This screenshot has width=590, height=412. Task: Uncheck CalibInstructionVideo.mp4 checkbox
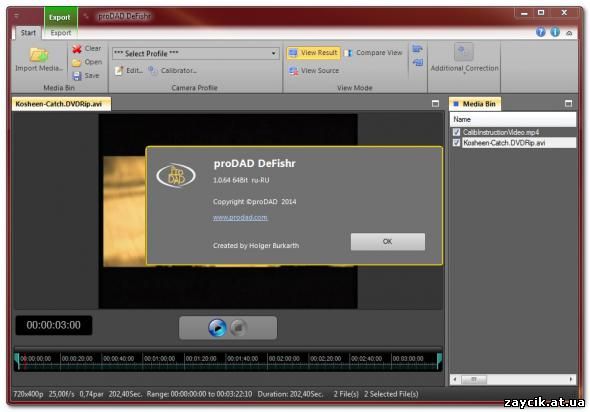pyautogui.click(x=456, y=132)
